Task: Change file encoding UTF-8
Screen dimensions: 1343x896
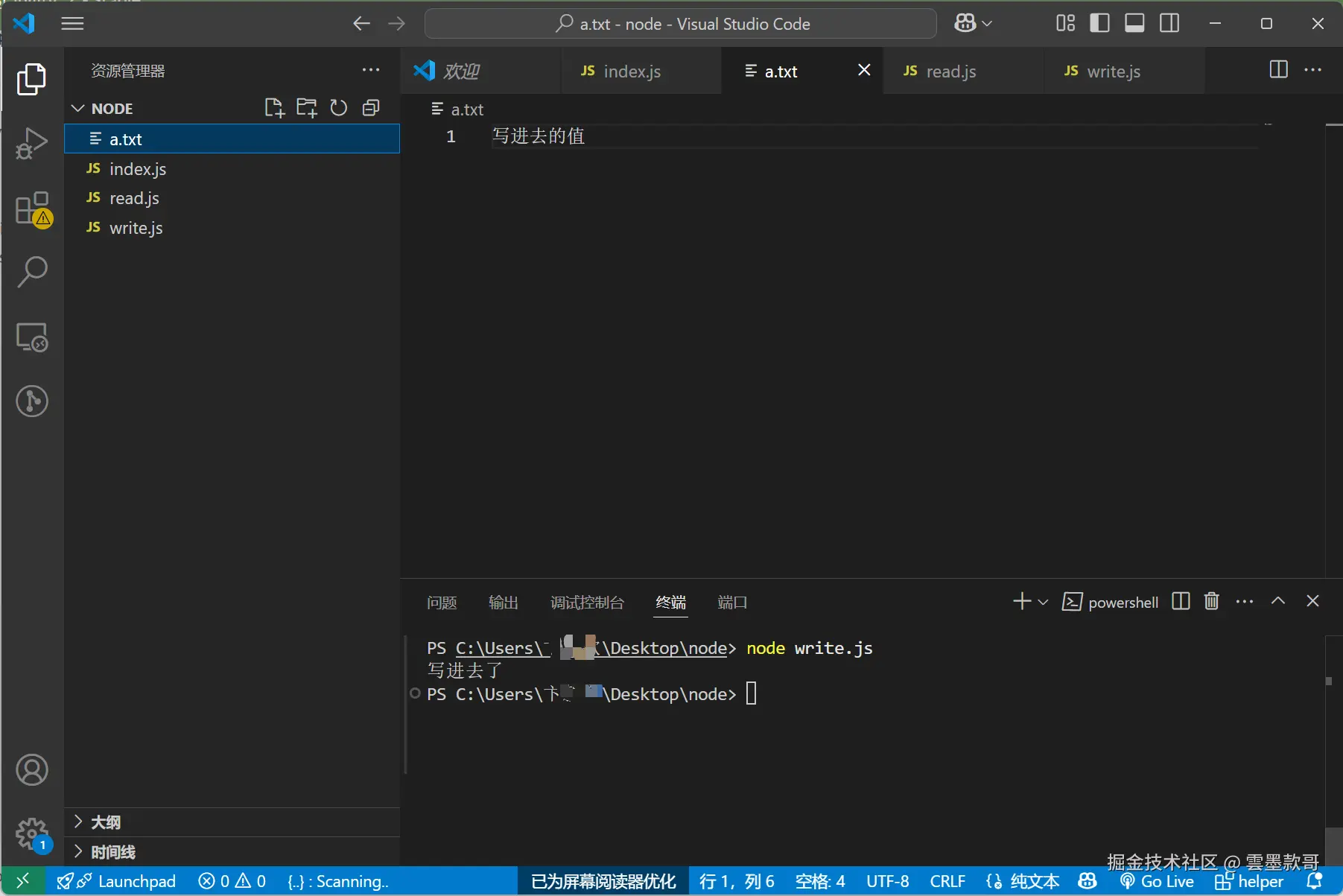Action: coord(888,881)
